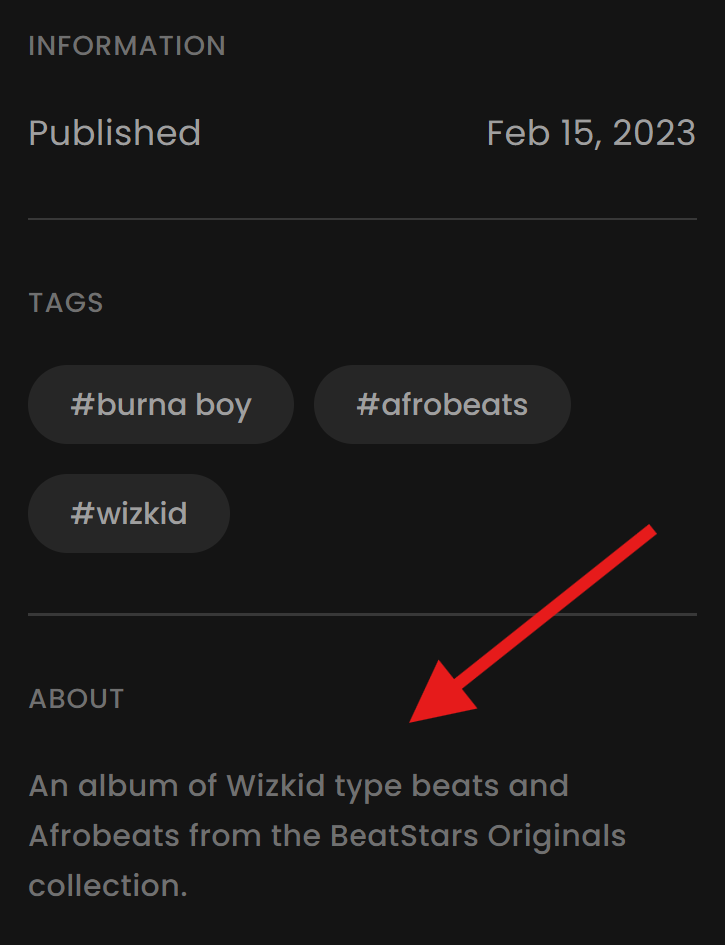This screenshot has width=725, height=945.
Task: Click "BeatStars Originals" in the description
Action: click(478, 836)
